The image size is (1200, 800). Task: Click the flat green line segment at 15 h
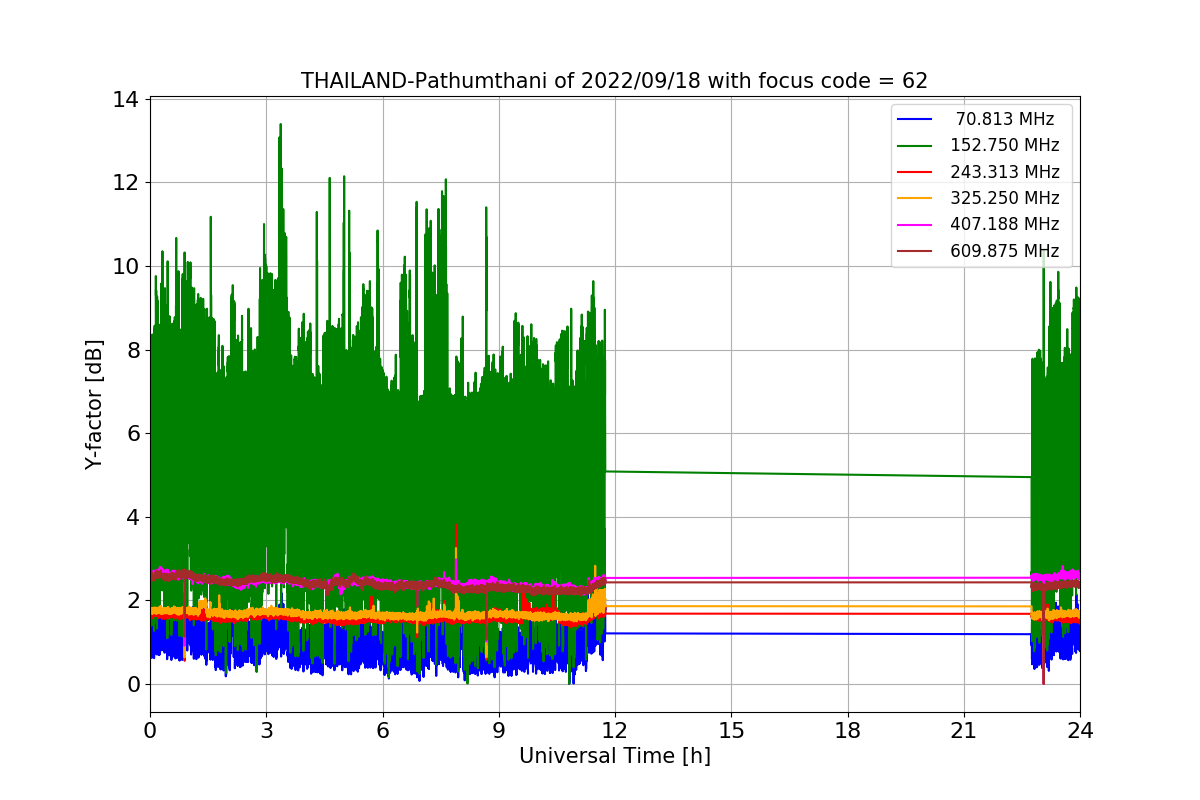point(731,473)
